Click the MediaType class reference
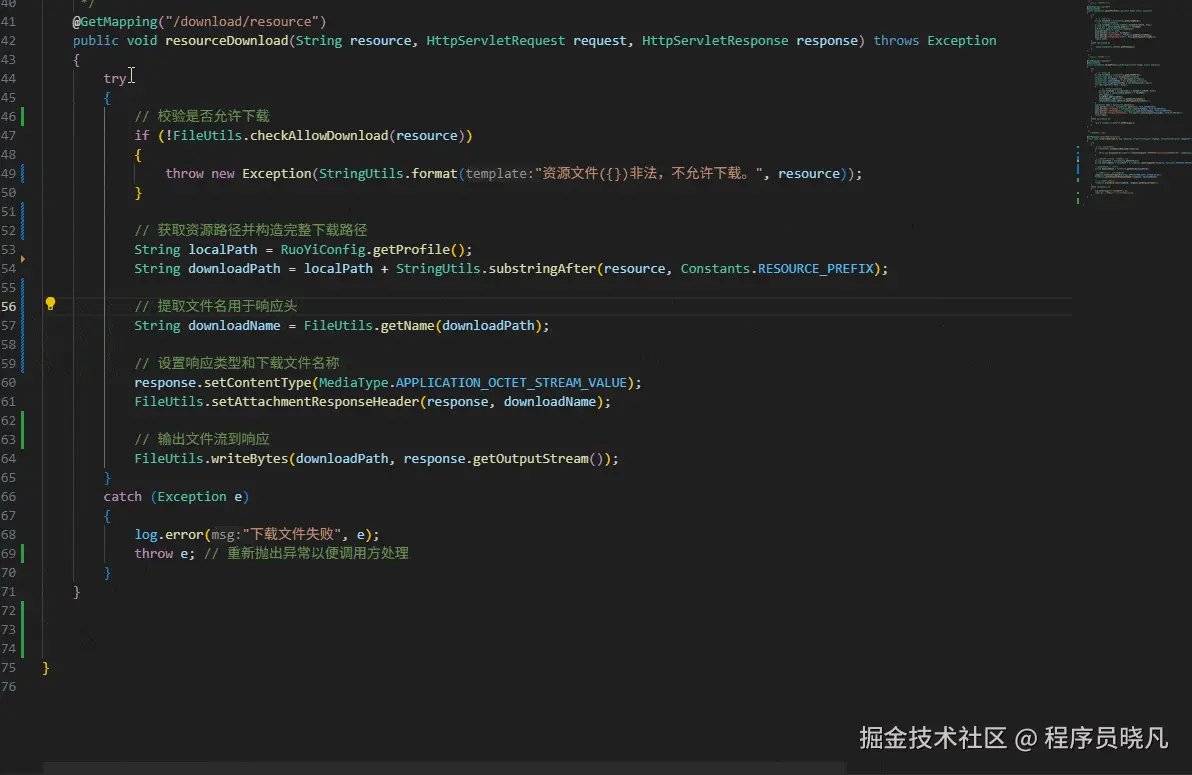The image size is (1192, 775). (353, 383)
